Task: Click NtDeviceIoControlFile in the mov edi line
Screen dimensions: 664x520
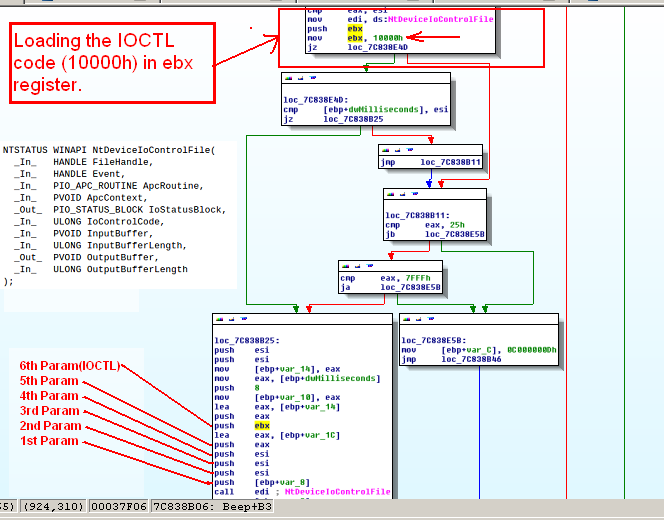Action: click(441, 19)
